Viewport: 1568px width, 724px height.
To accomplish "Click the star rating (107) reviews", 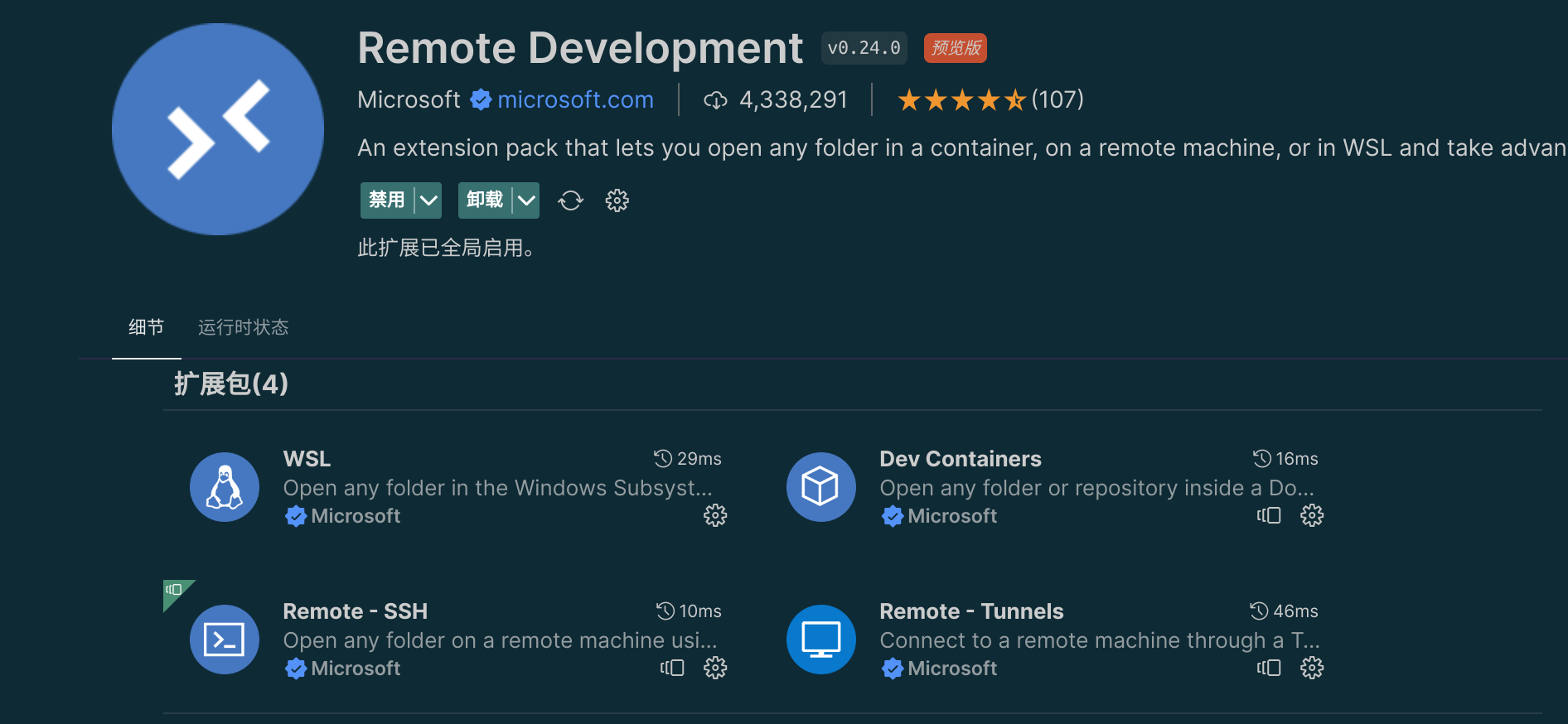I will coord(990,100).
